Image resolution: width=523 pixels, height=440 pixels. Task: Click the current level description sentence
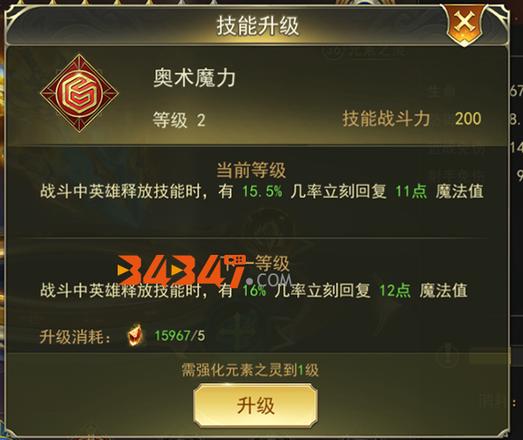[x=262, y=191]
